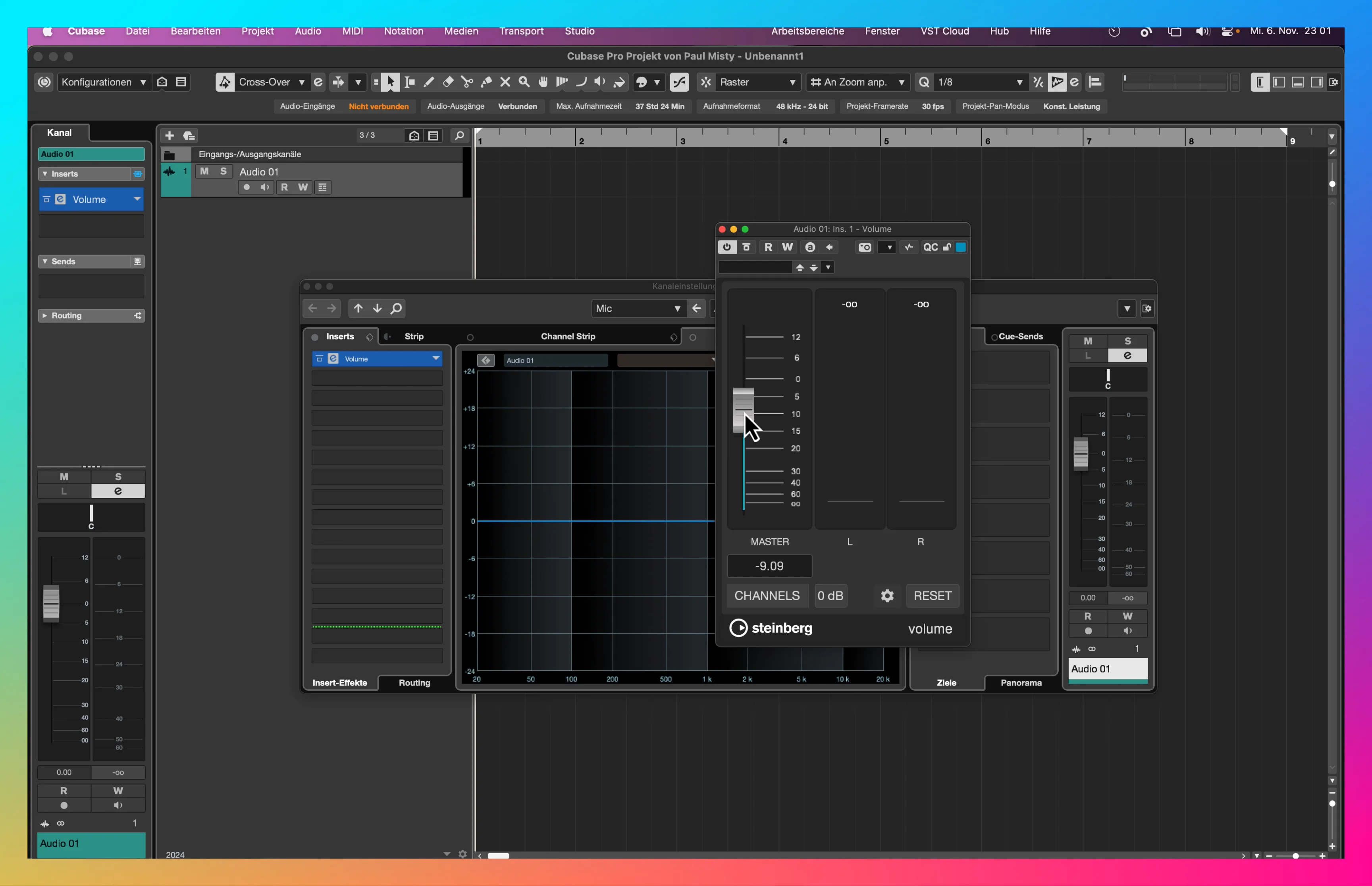Open the An Zoom anp. grid dropdown
The height and width of the screenshot is (886, 1372).
(x=858, y=82)
